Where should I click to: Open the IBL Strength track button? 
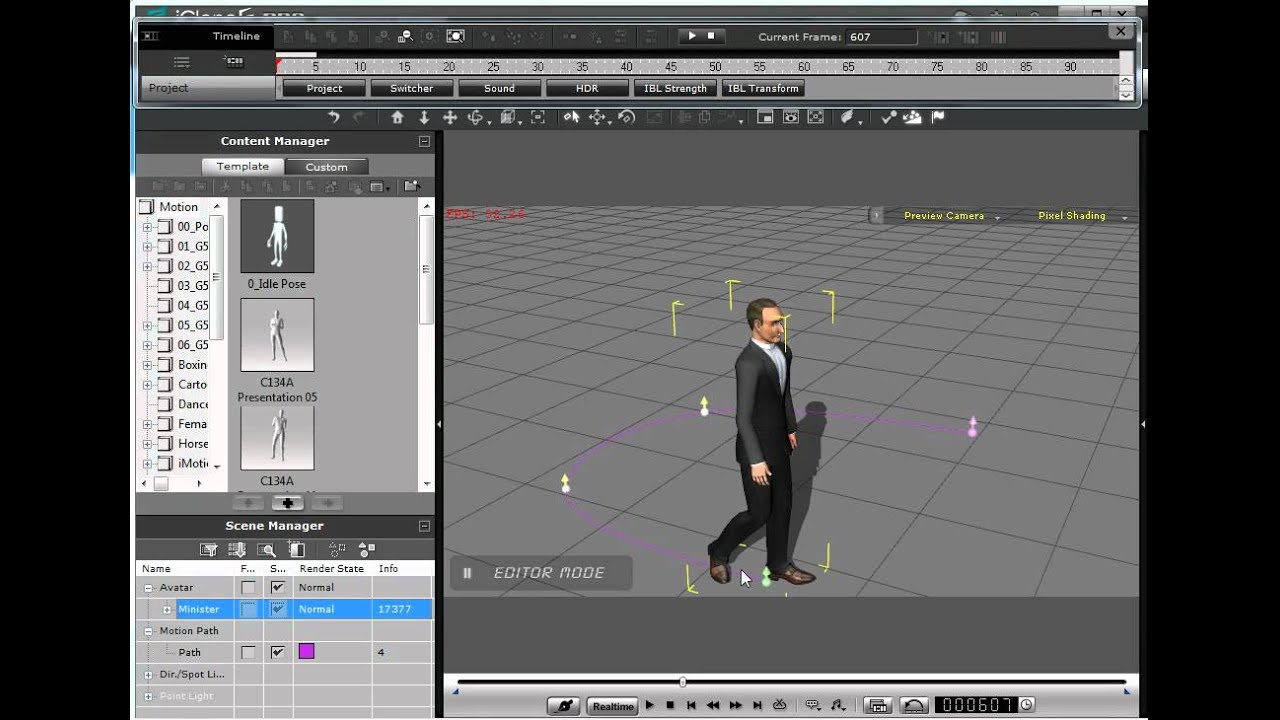click(x=675, y=88)
